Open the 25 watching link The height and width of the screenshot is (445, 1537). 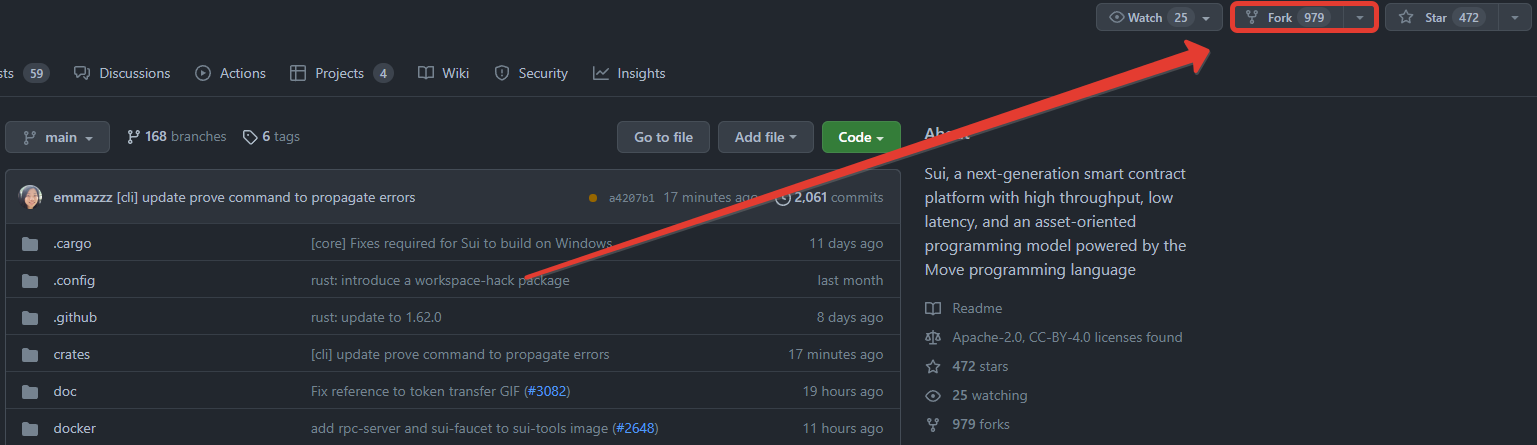click(x=989, y=395)
